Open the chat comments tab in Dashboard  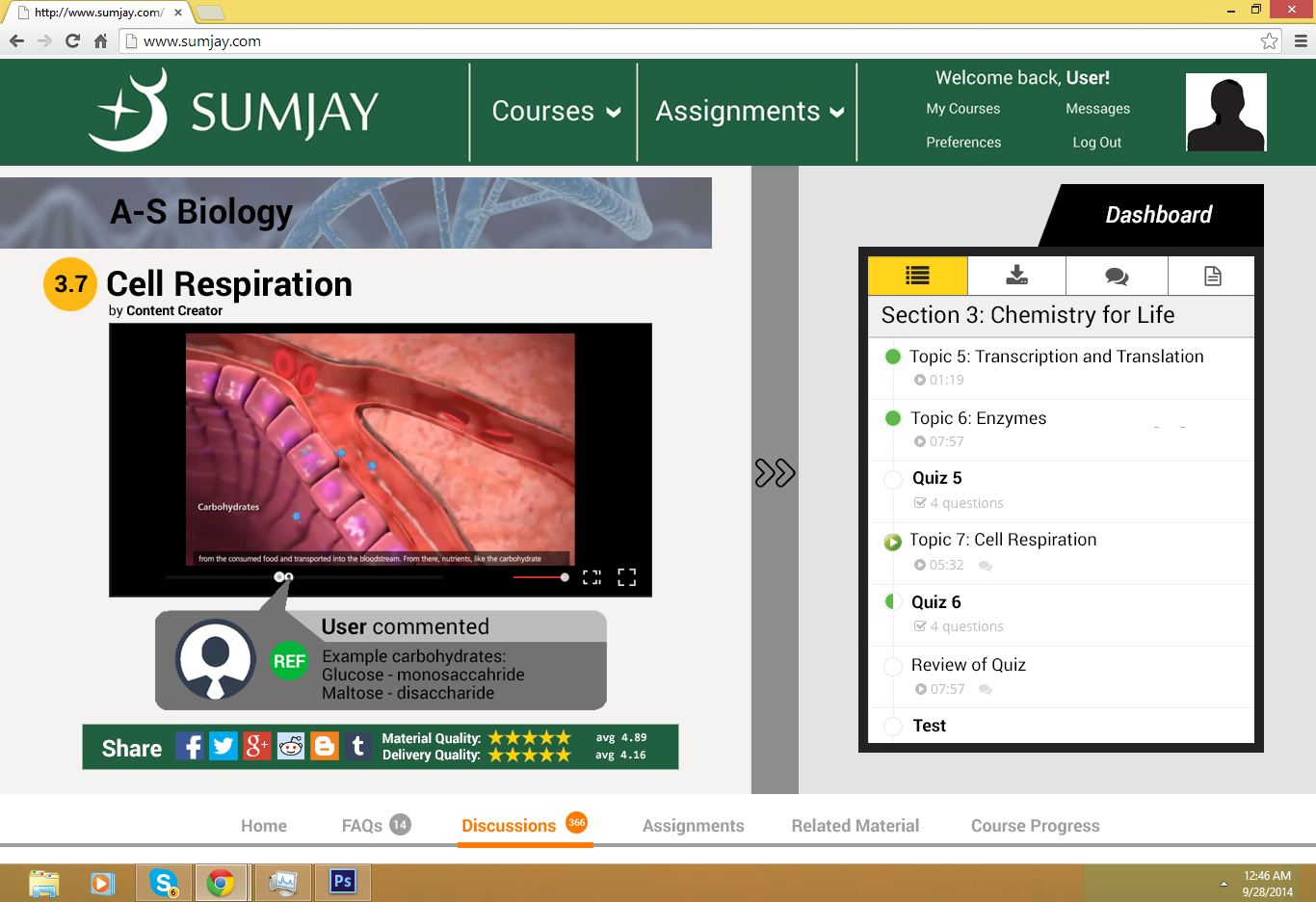click(1117, 276)
